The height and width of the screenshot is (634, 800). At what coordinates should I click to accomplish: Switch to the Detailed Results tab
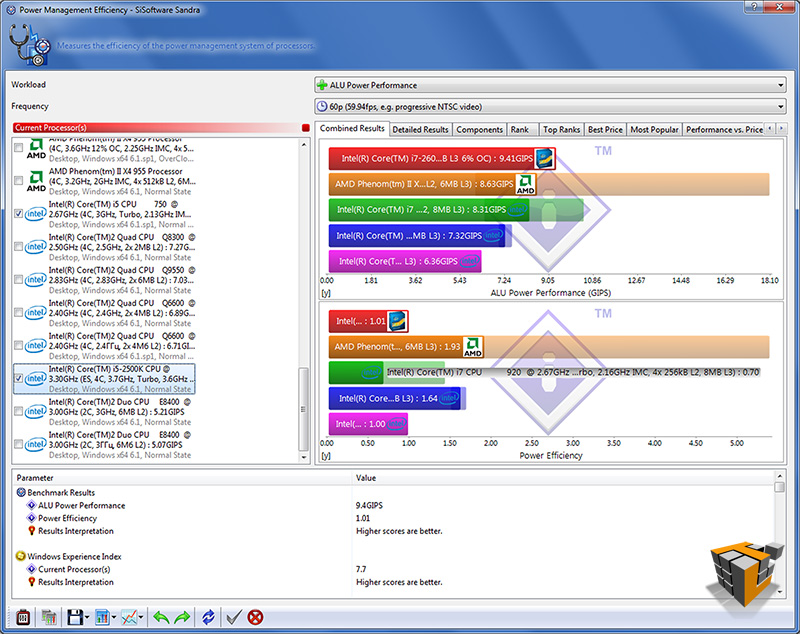tap(420, 130)
